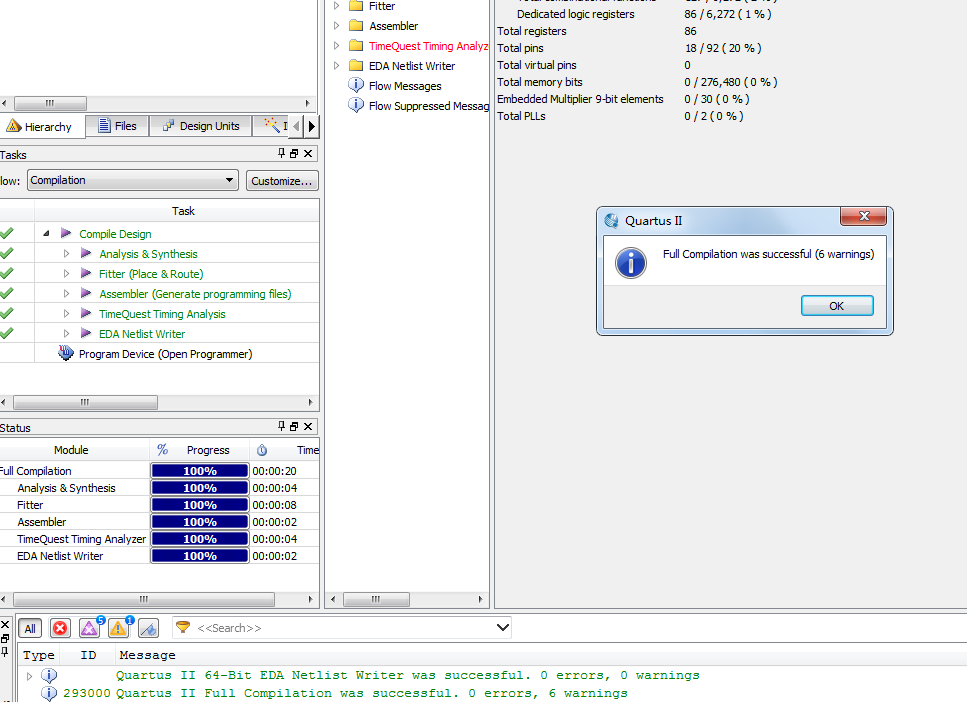The height and width of the screenshot is (702, 967).
Task: Open the Compilation flow dropdown
Action: (x=133, y=180)
